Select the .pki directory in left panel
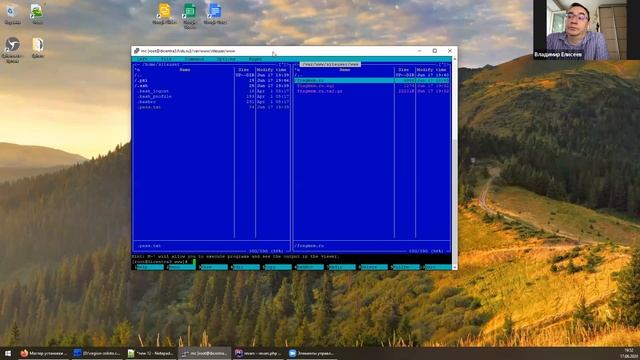The image size is (640, 360). (x=212, y=80)
